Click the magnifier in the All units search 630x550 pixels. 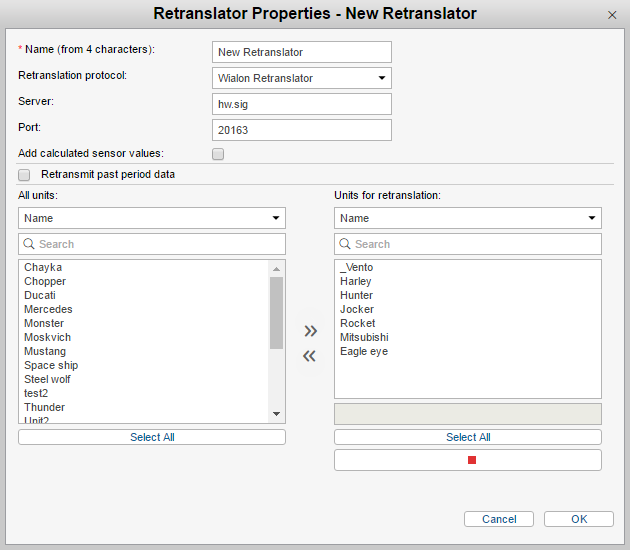click(29, 244)
